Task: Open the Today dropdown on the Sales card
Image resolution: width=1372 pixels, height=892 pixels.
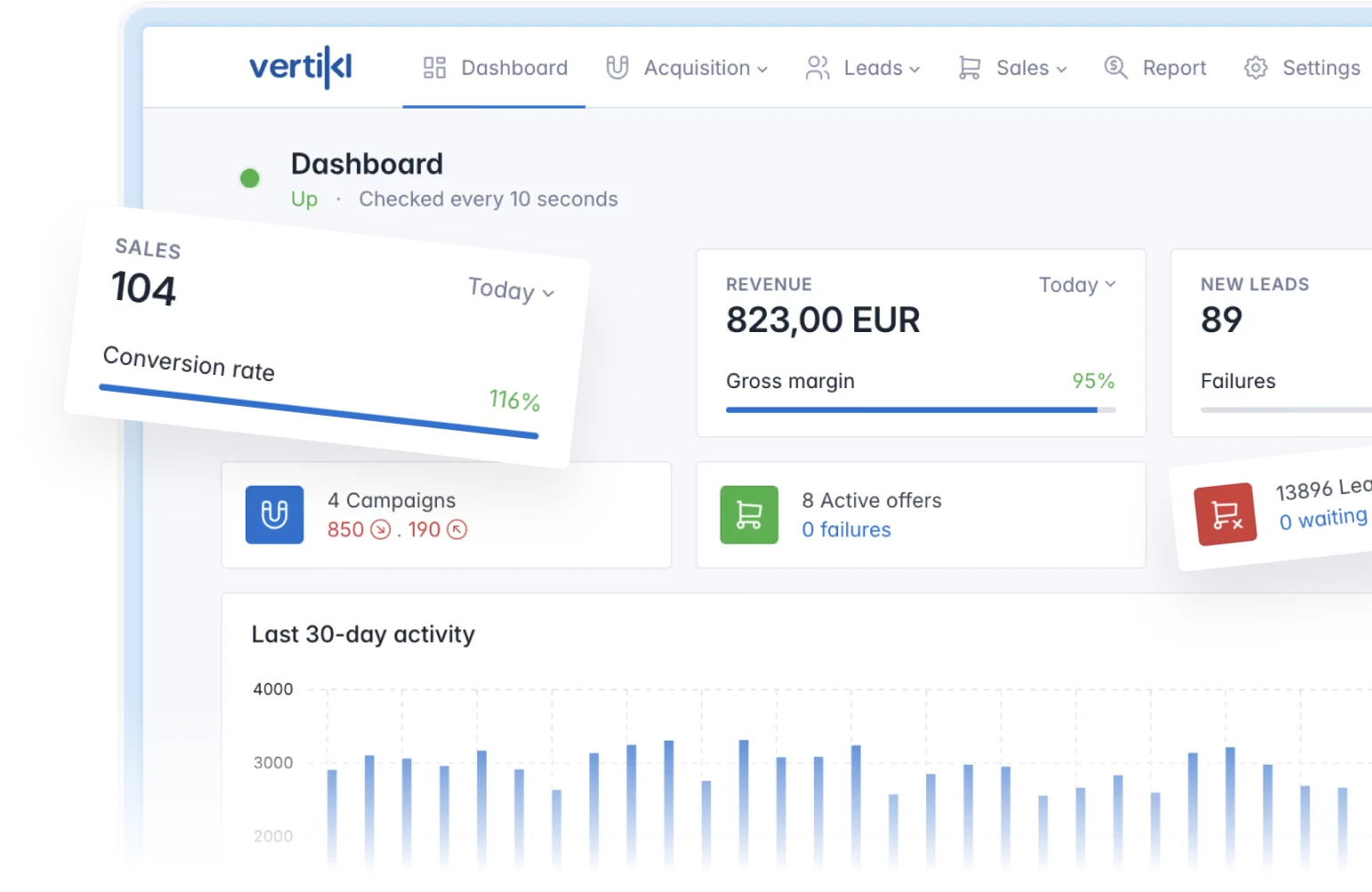Action: click(x=511, y=291)
